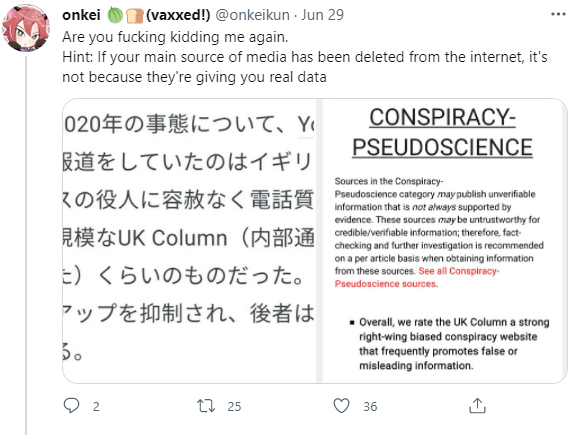Click the vertical thread line below avatar

point(26,245)
